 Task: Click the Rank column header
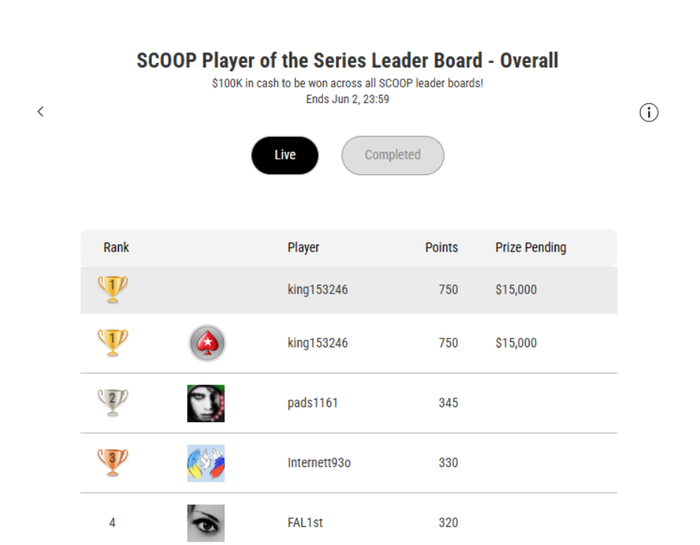[116, 247]
